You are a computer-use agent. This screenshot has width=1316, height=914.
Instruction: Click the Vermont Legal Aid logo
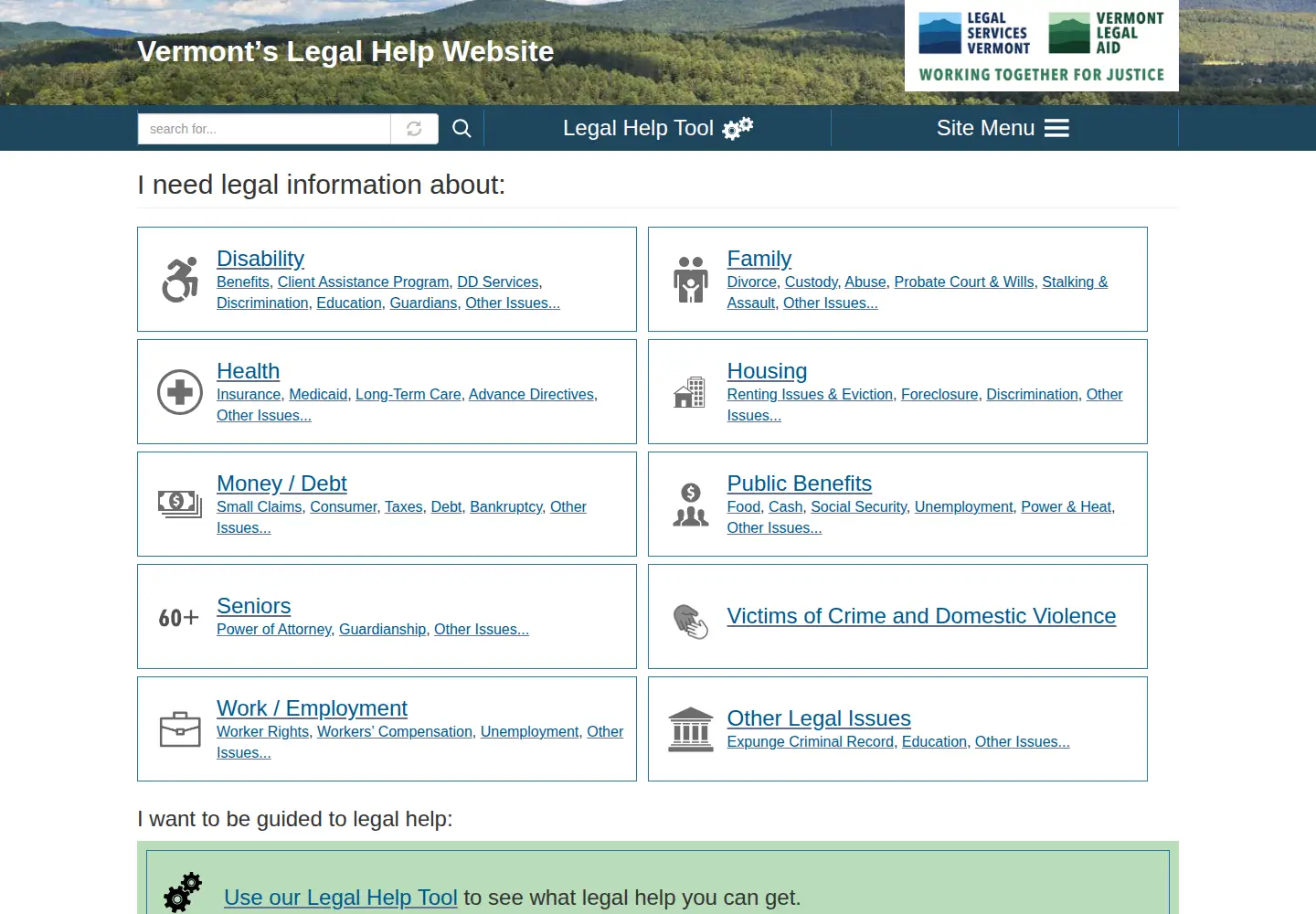(1106, 33)
